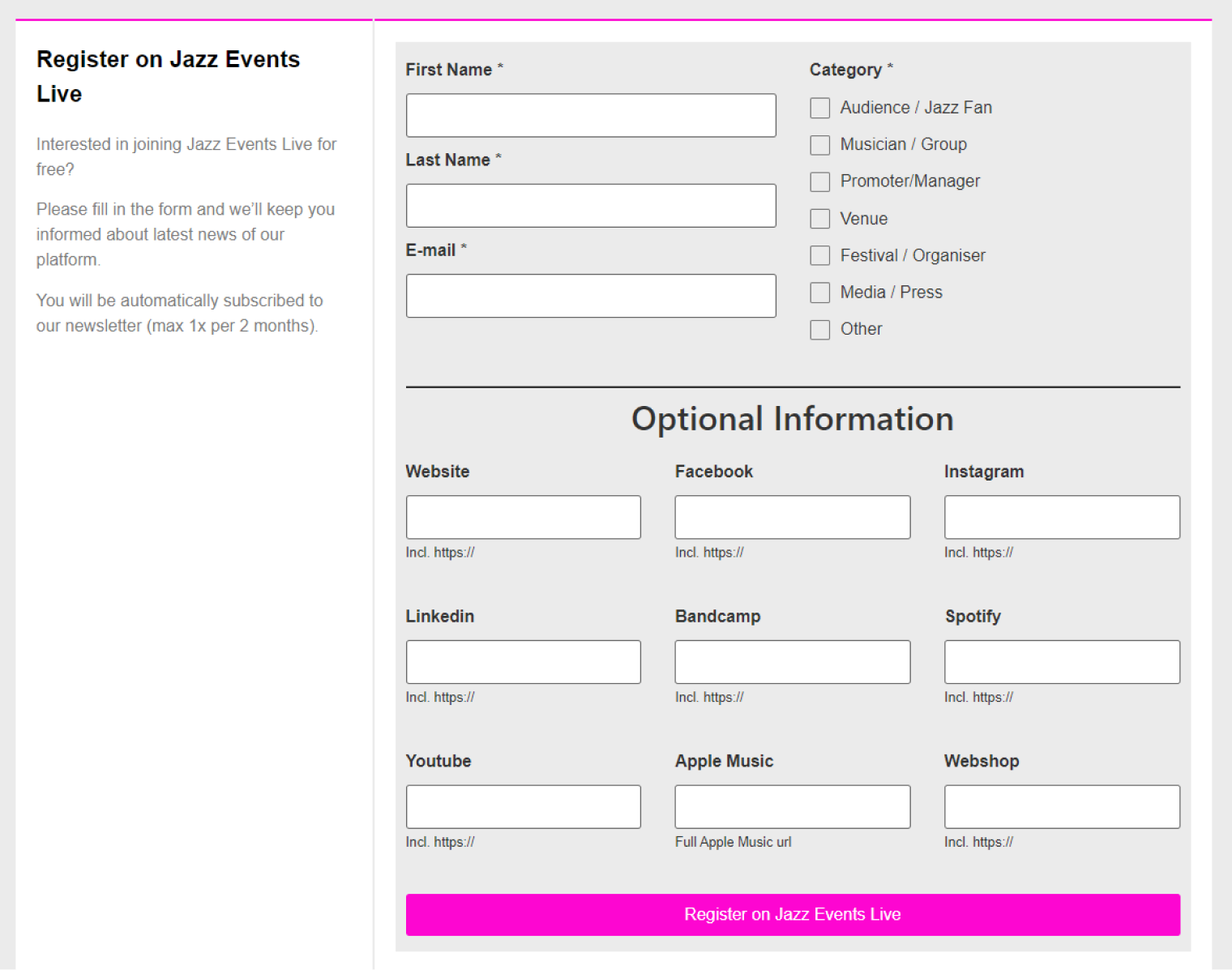Focus the Spotify URL input
Screen dimensions: 1232x970
point(1061,661)
